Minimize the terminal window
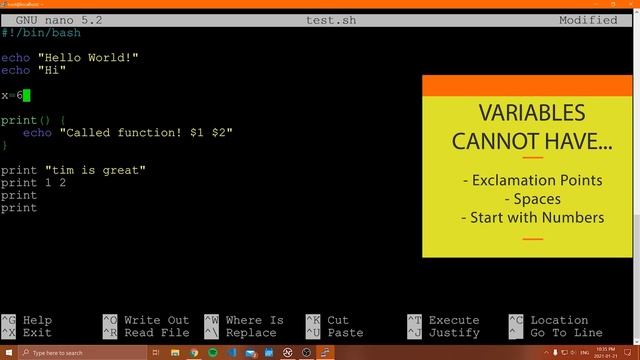Viewport: 640px width, 360px height. click(596, 4)
